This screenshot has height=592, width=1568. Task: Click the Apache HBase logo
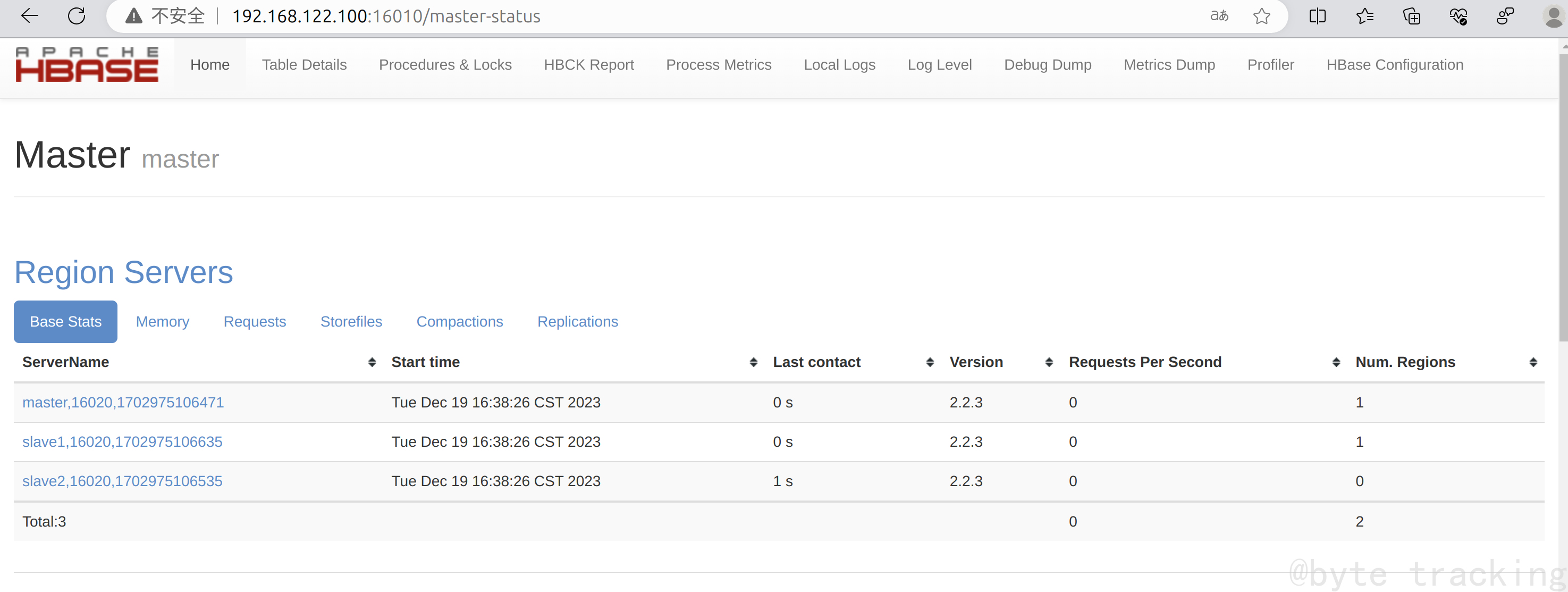pyautogui.click(x=87, y=64)
